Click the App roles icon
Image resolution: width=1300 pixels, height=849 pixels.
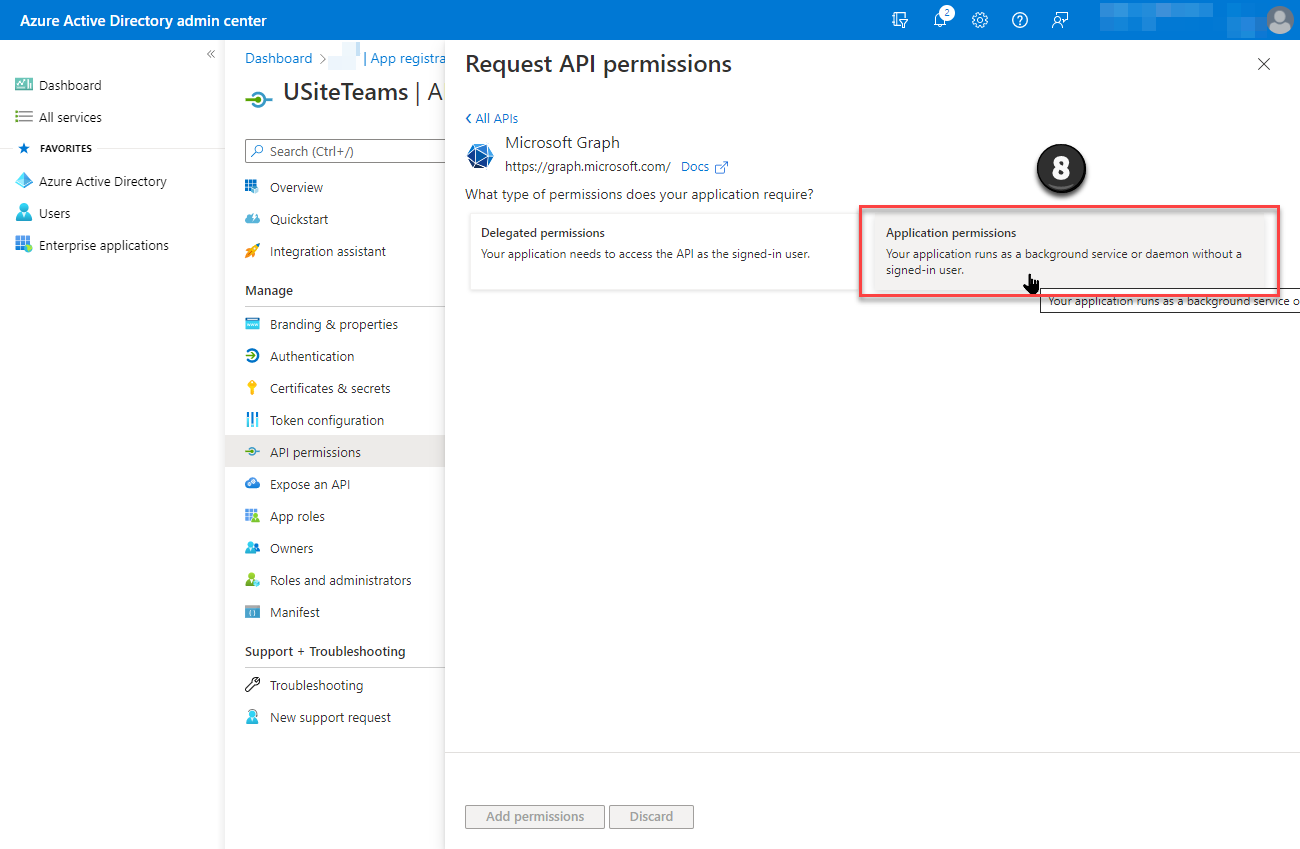(x=252, y=516)
